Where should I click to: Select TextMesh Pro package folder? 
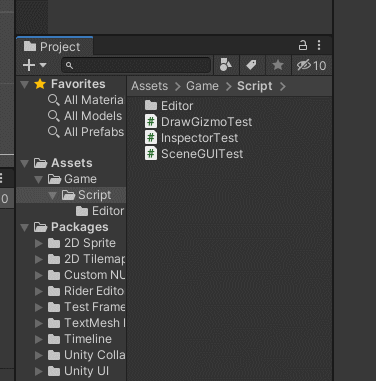pyautogui.click(x=86, y=323)
